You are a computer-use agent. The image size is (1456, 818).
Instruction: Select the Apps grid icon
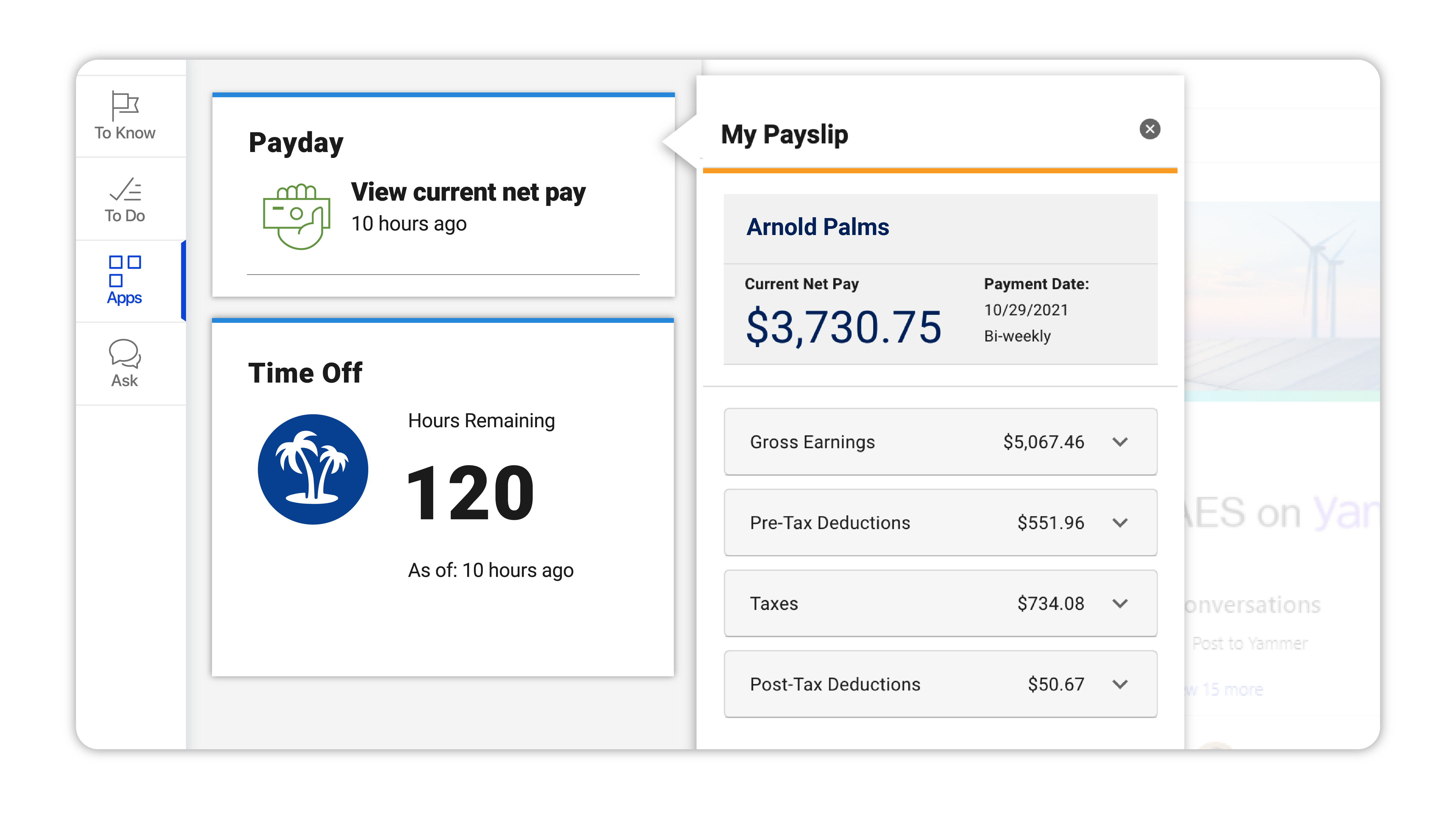pyautogui.click(x=124, y=271)
